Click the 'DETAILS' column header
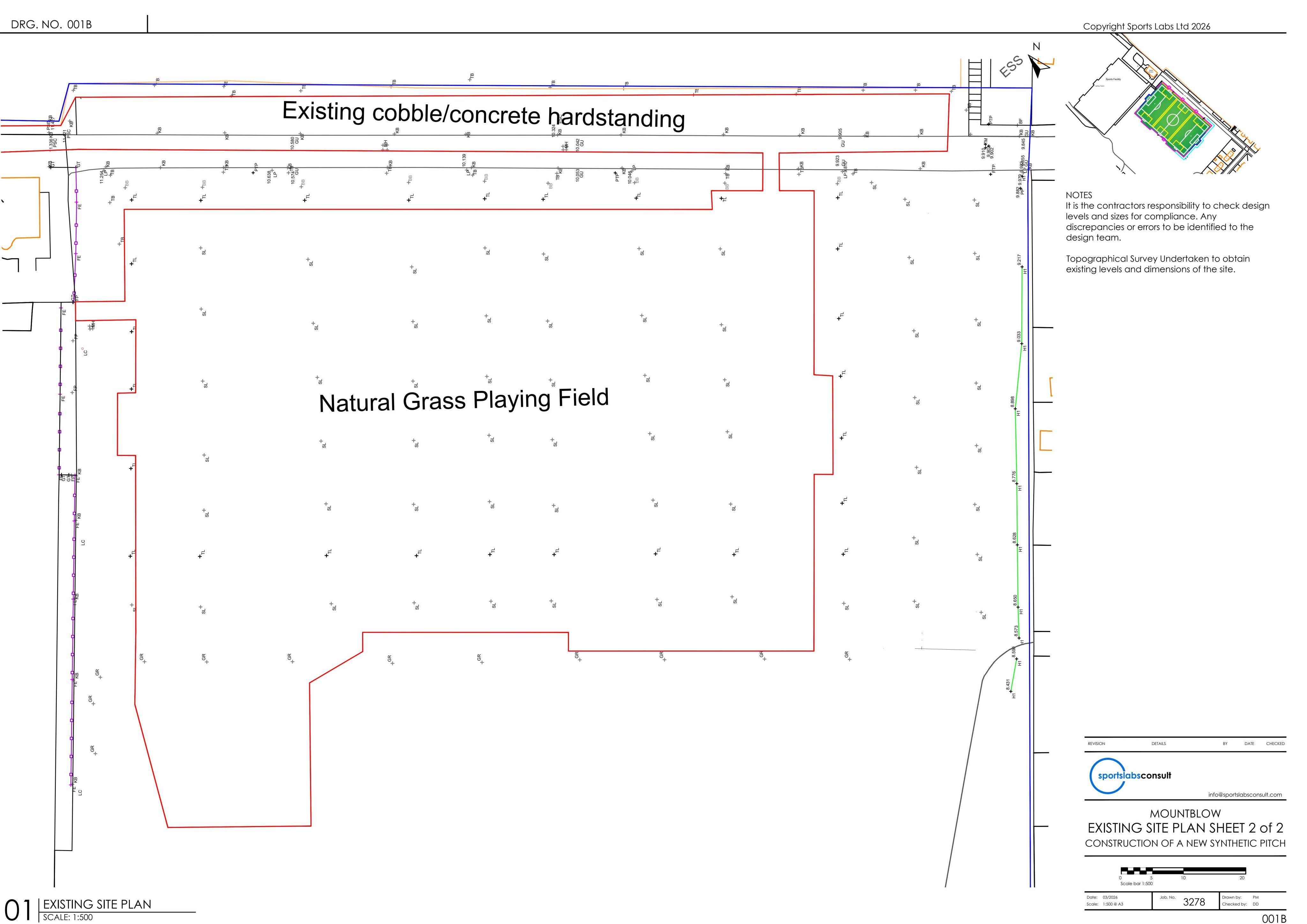This screenshot has height=924, width=1307. (1158, 743)
